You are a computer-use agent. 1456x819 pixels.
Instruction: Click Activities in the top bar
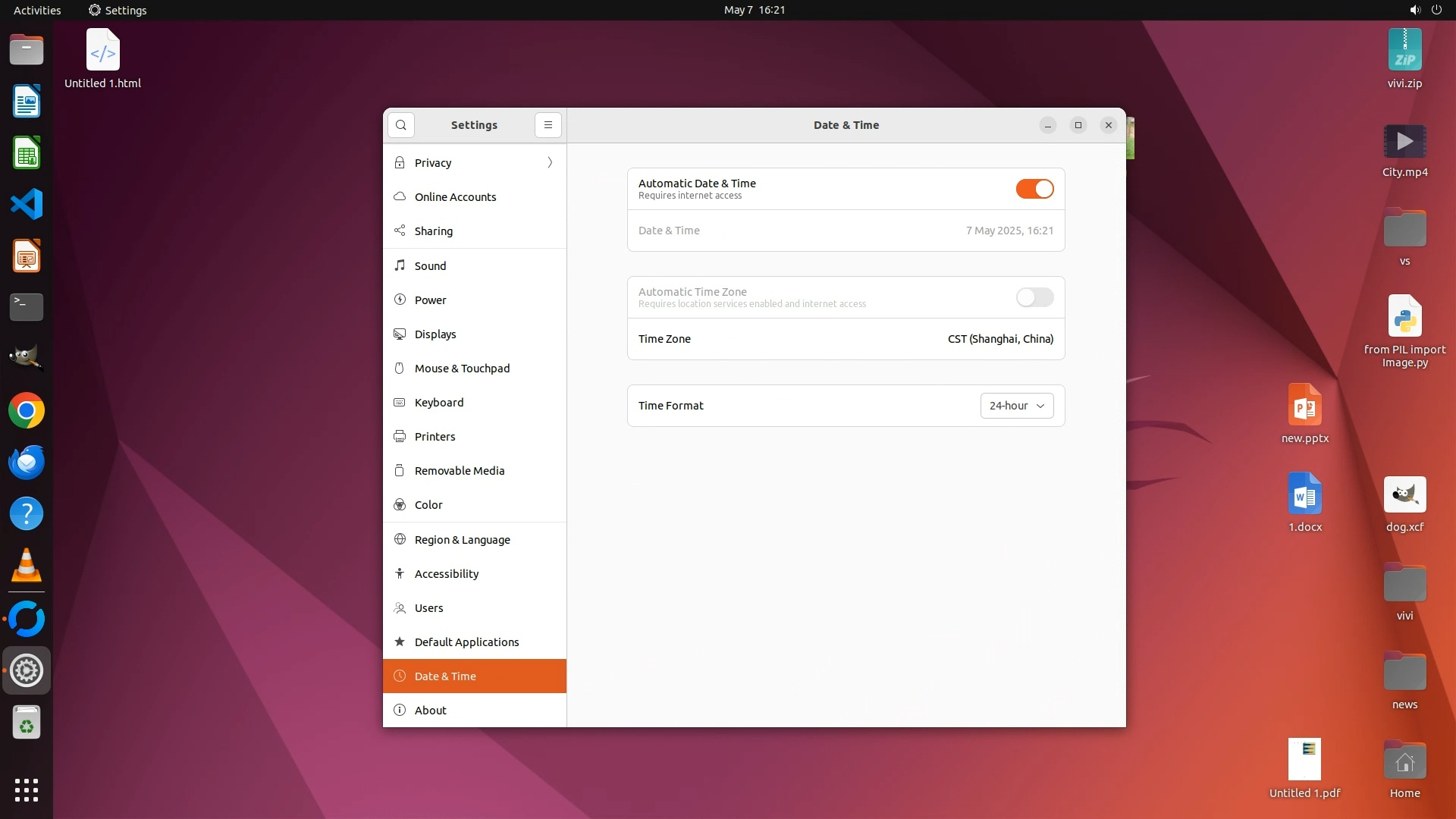pos(37,10)
